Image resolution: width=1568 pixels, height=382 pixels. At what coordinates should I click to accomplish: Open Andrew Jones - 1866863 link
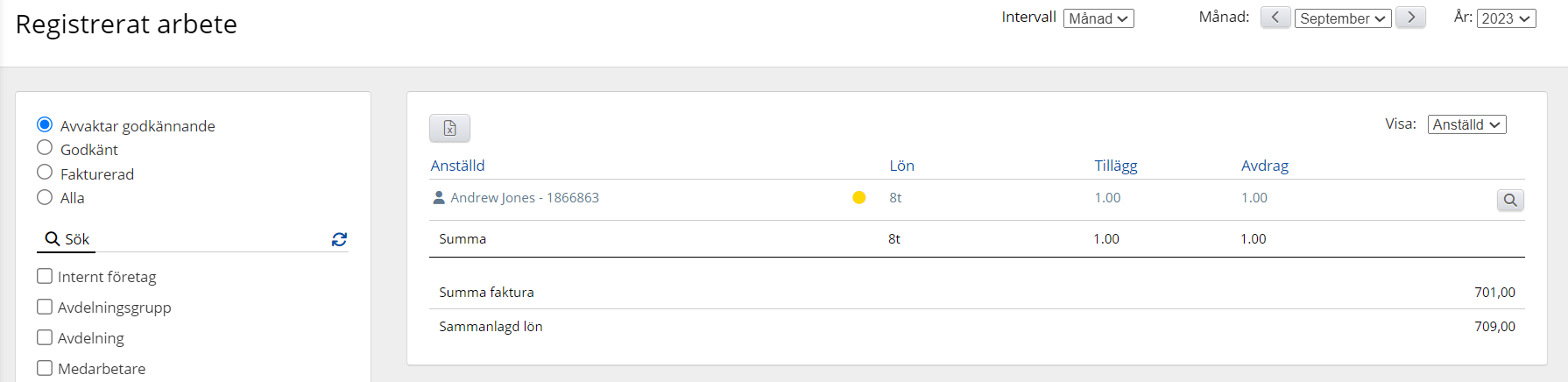(525, 198)
